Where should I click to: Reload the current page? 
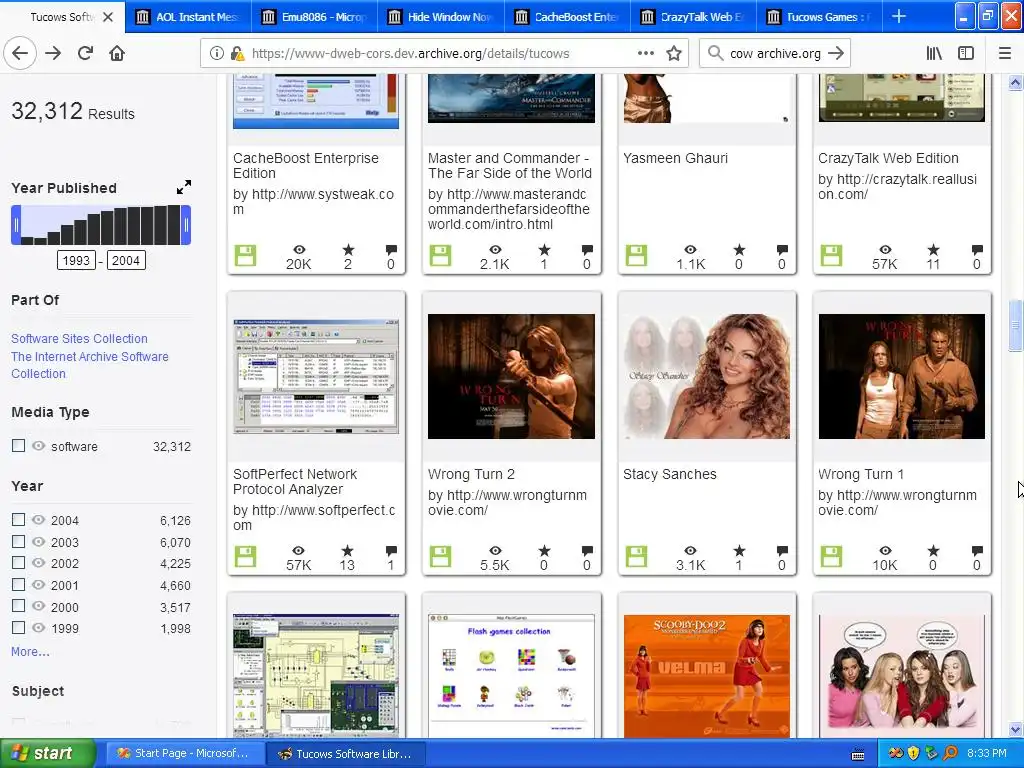point(85,54)
